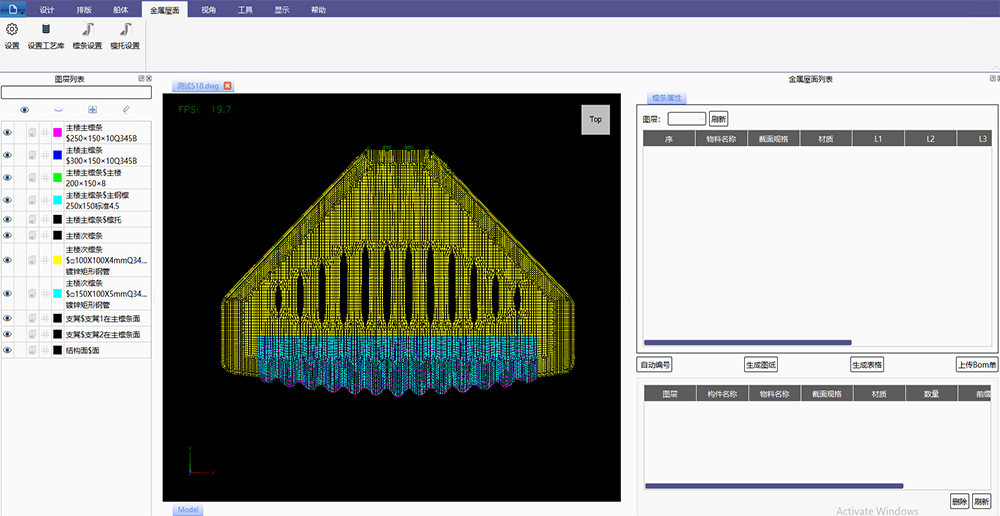Click the 生成表格 button
The height and width of the screenshot is (516, 1000).
pyautogui.click(x=867, y=365)
